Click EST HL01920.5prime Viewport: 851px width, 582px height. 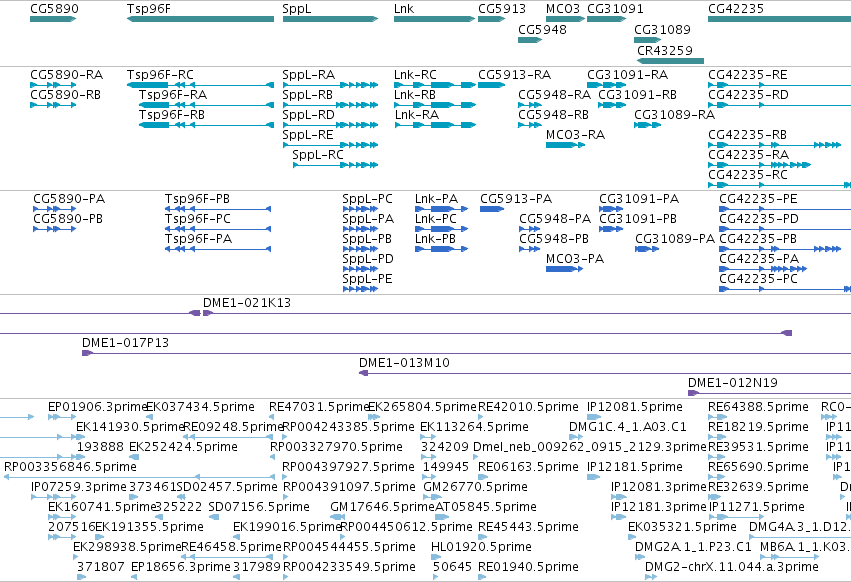[435, 557]
